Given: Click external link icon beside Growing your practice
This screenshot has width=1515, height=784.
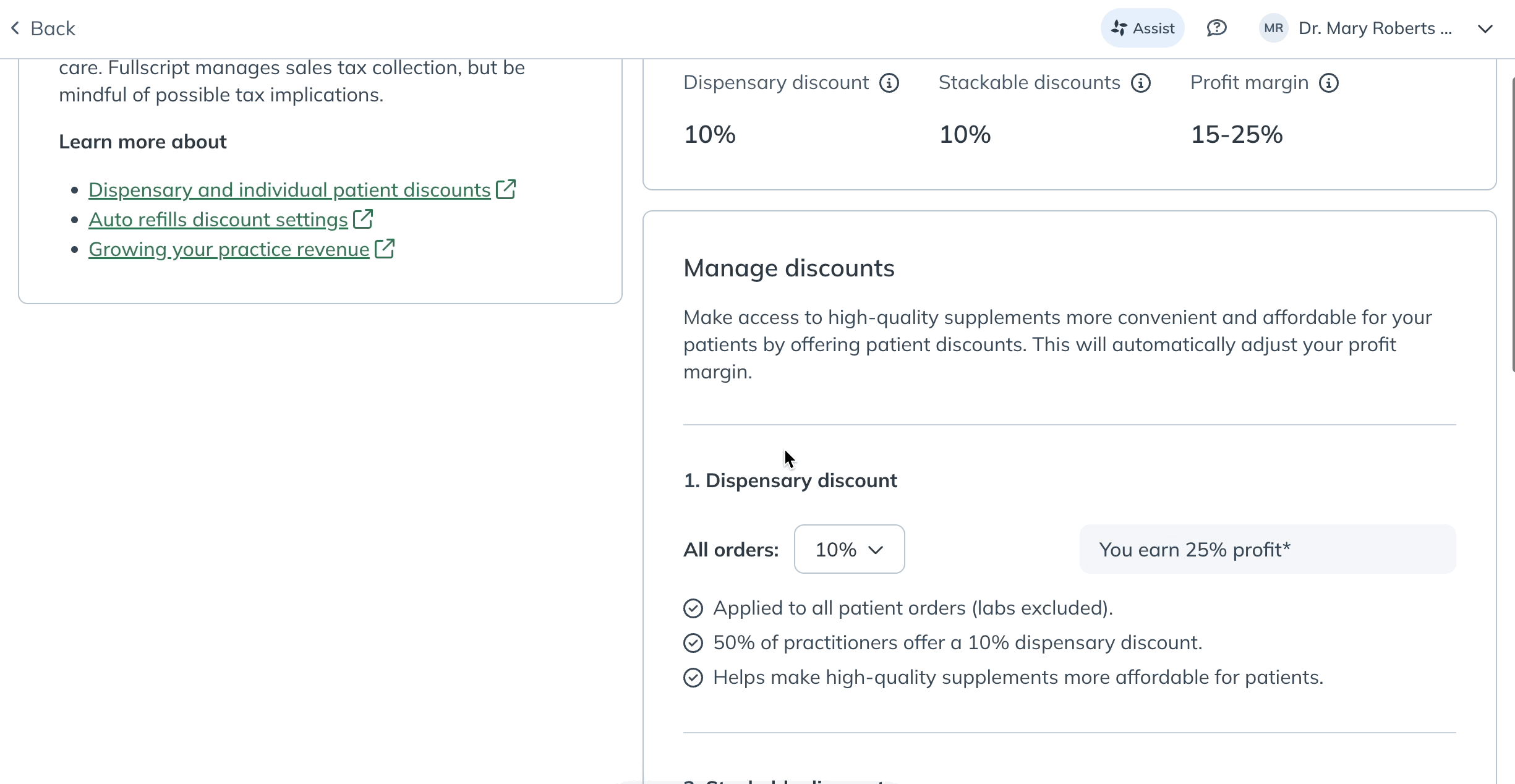Looking at the screenshot, I should pos(385,249).
